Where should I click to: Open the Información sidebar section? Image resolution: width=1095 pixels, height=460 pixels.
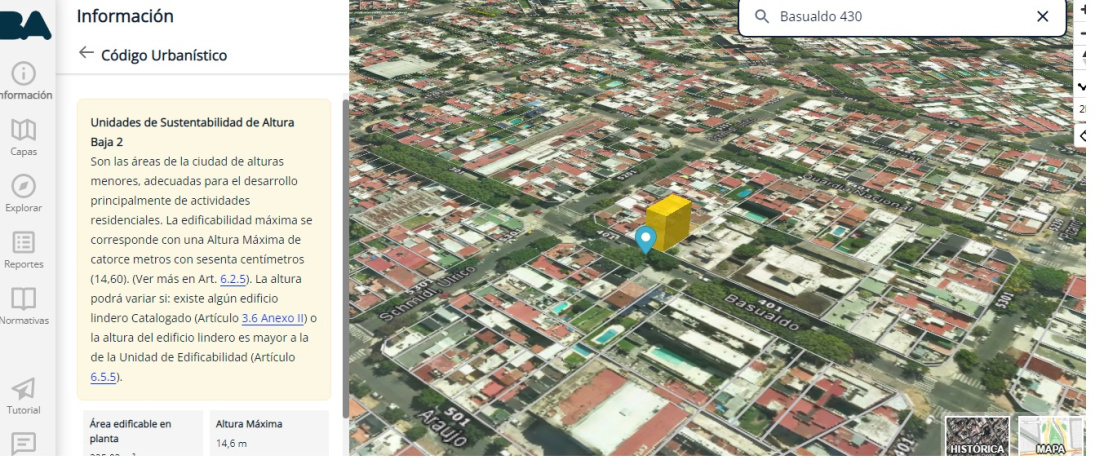[x=24, y=82]
